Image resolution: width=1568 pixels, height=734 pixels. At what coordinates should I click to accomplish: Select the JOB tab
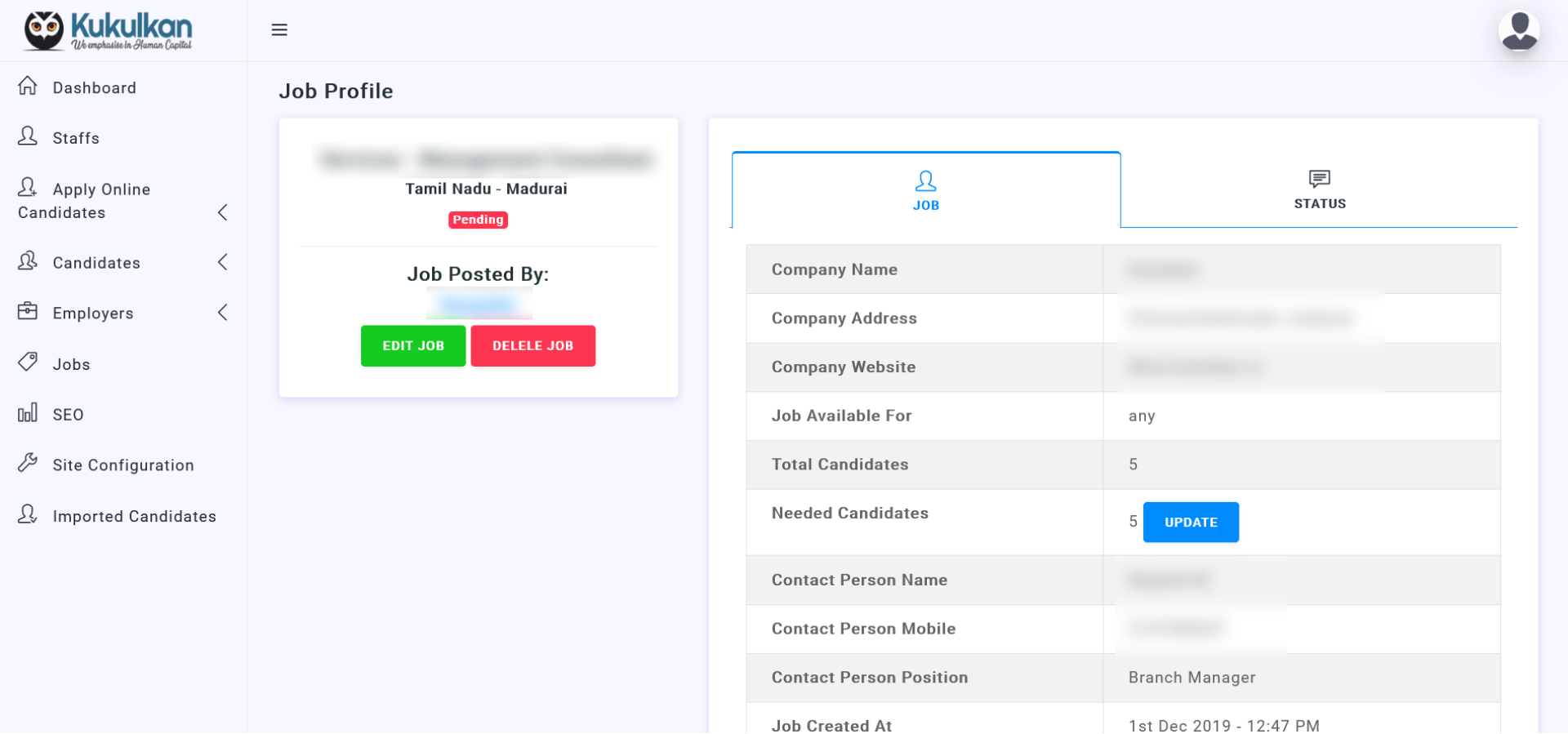point(925,191)
